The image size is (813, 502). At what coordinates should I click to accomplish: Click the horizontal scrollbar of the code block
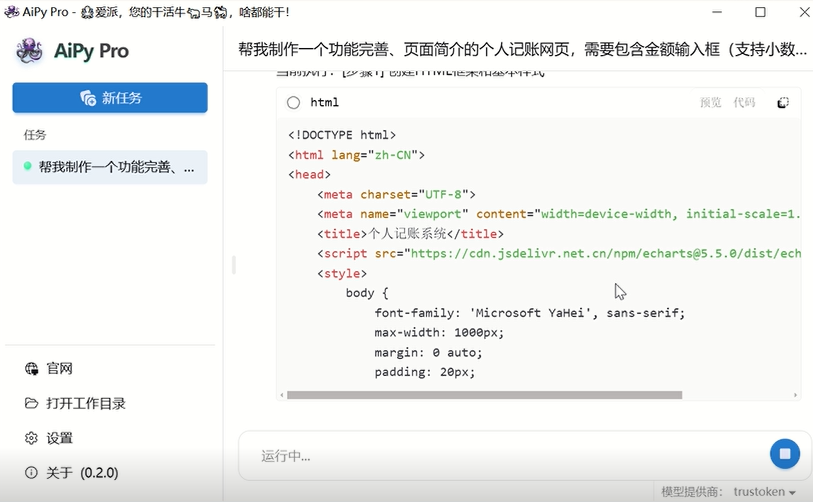[x=484, y=395]
